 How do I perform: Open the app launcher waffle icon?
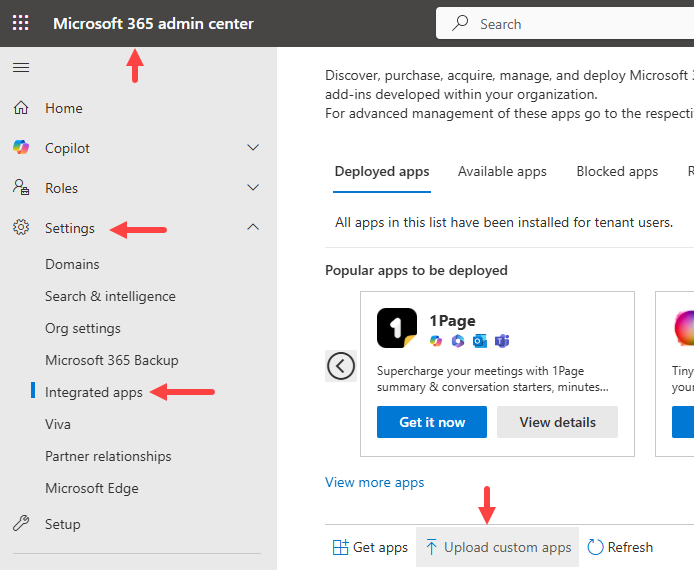coord(20,23)
